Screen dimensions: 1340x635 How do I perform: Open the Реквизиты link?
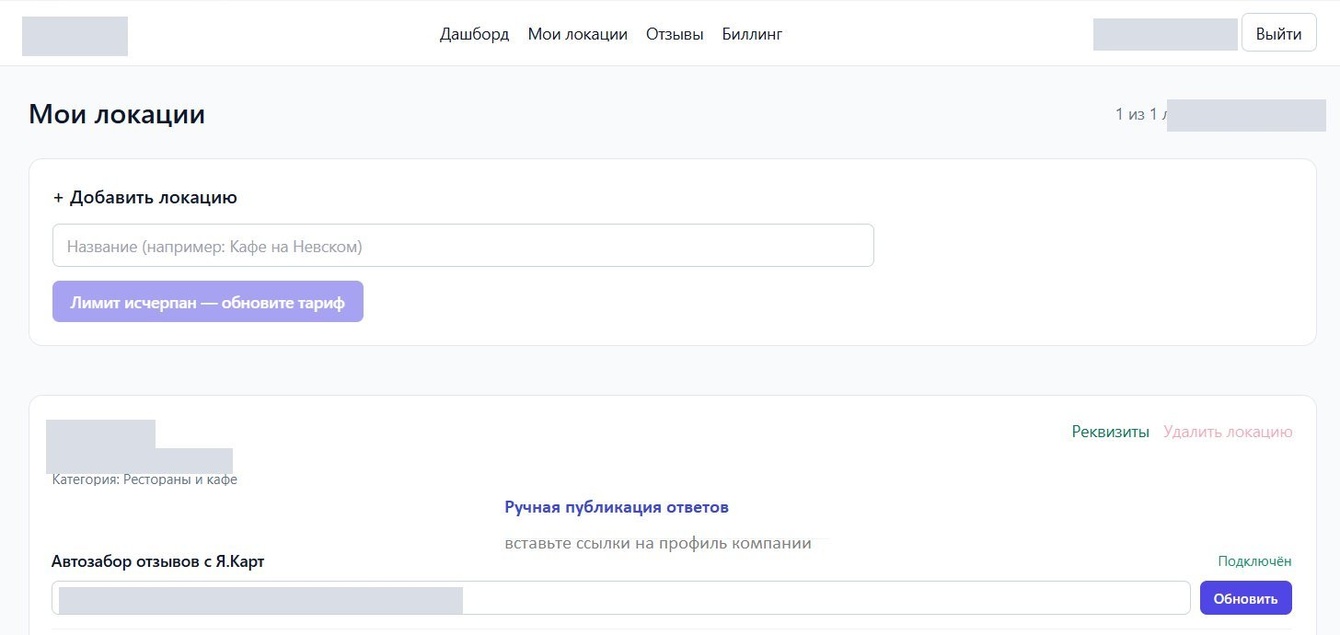[1110, 432]
